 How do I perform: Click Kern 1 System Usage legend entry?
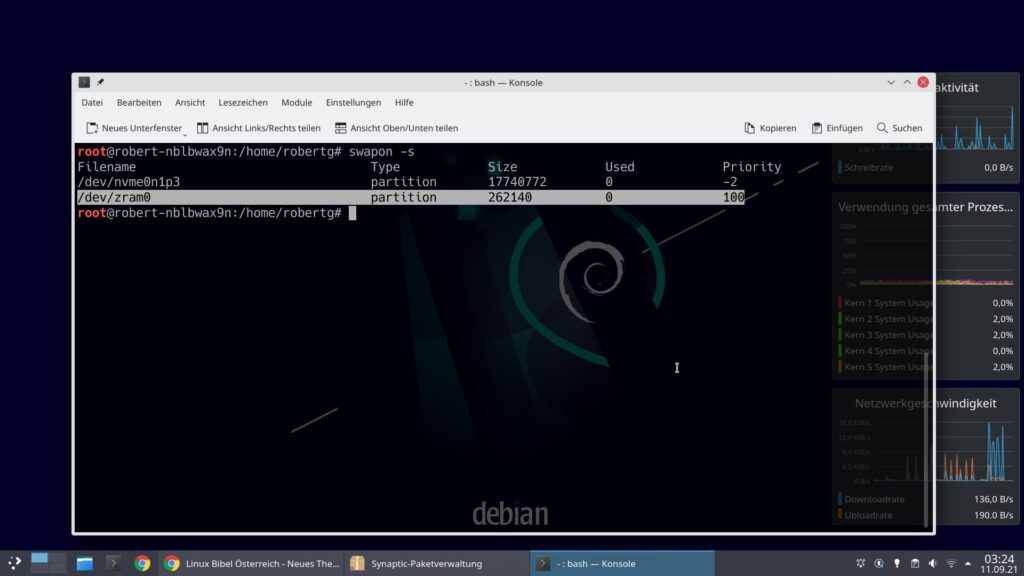click(887, 303)
